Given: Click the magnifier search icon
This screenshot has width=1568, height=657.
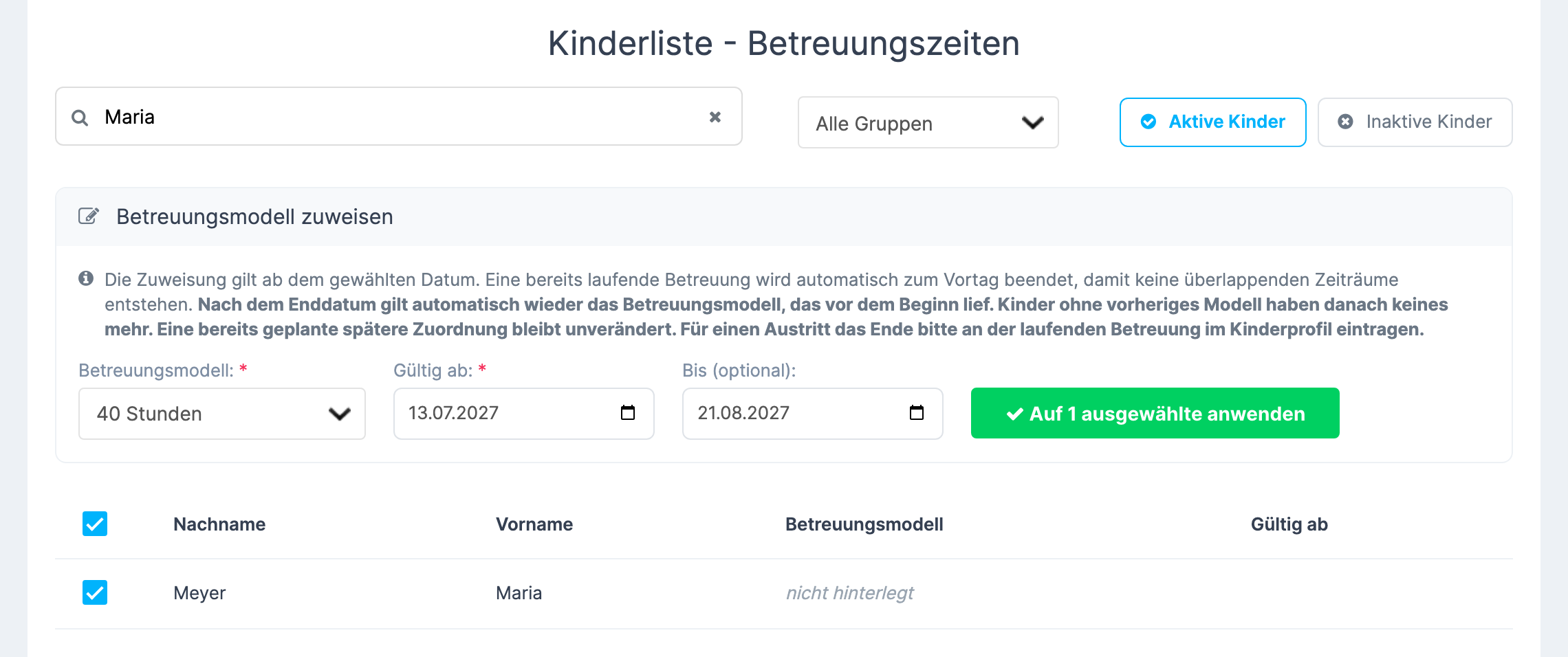Looking at the screenshot, I should (80, 118).
